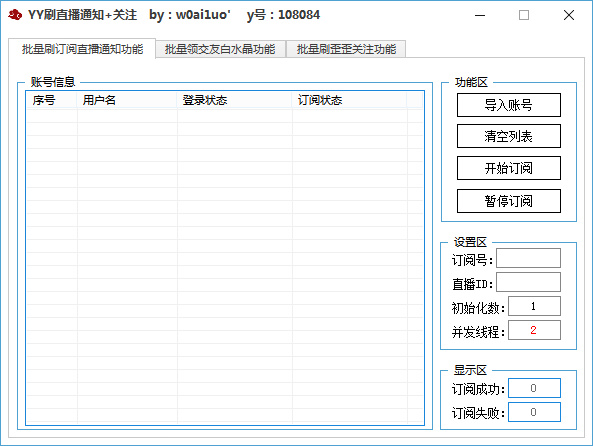The width and height of the screenshot is (593, 446).
Task: Click the 显示区 group label
Action: tap(470, 370)
